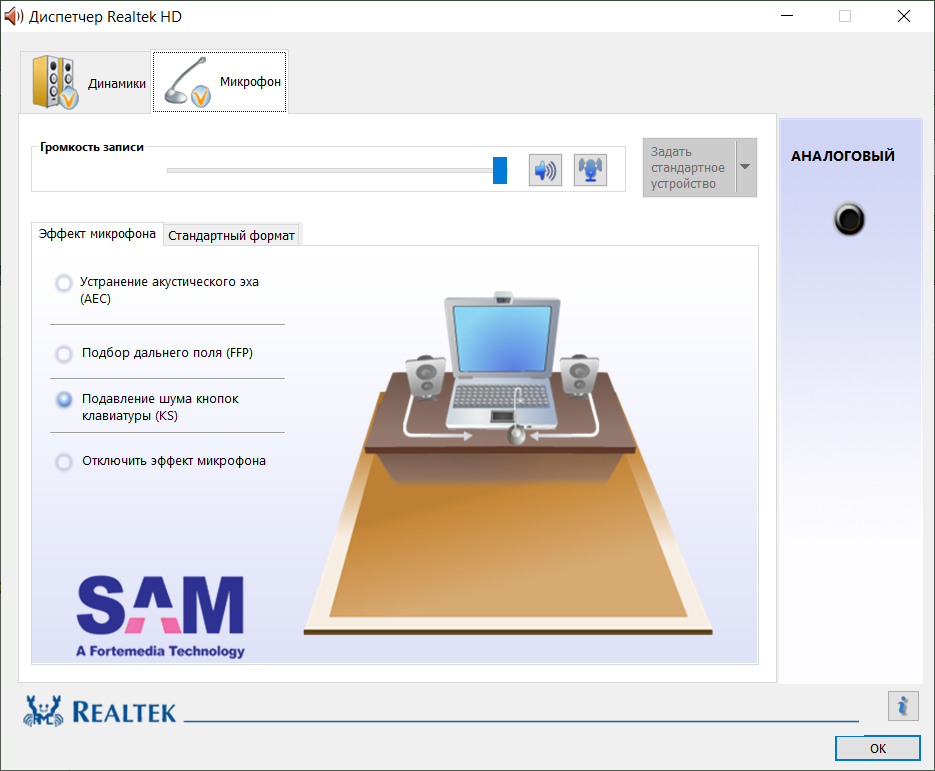
Task: Enable Устранение акустического эха (AEC)
Action: pyautogui.click(x=63, y=283)
